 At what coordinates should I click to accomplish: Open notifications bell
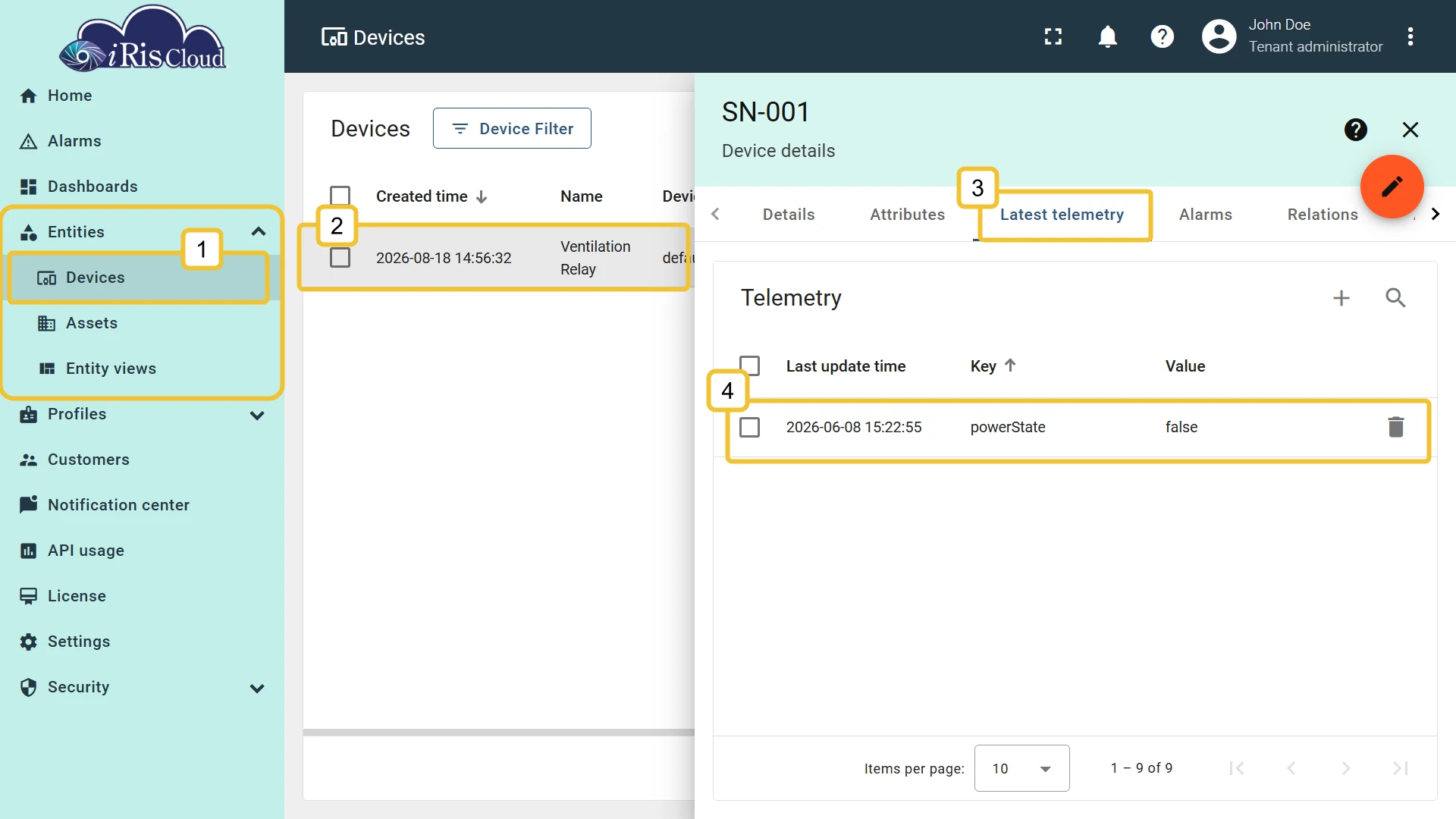(x=1107, y=36)
